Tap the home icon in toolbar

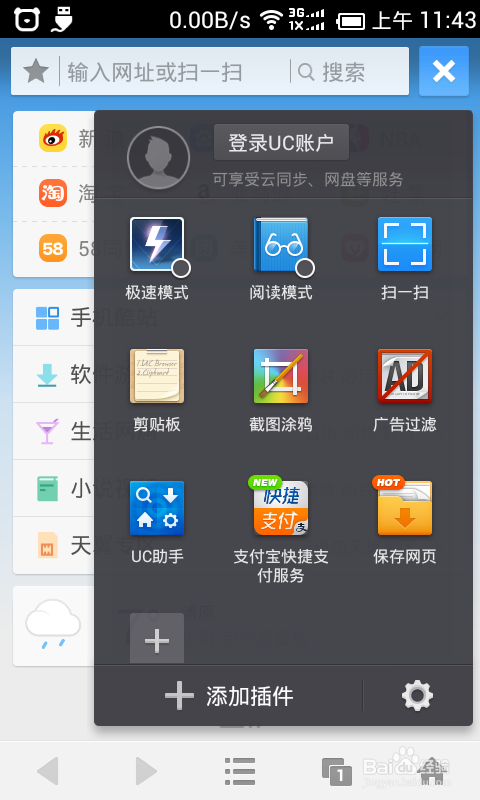(433, 771)
